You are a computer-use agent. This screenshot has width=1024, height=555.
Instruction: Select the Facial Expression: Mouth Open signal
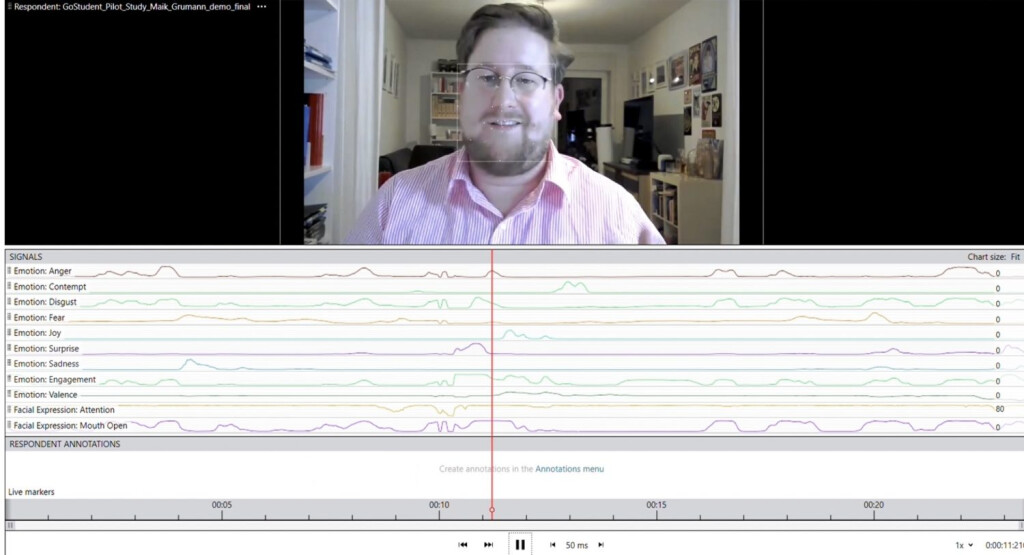(69, 426)
